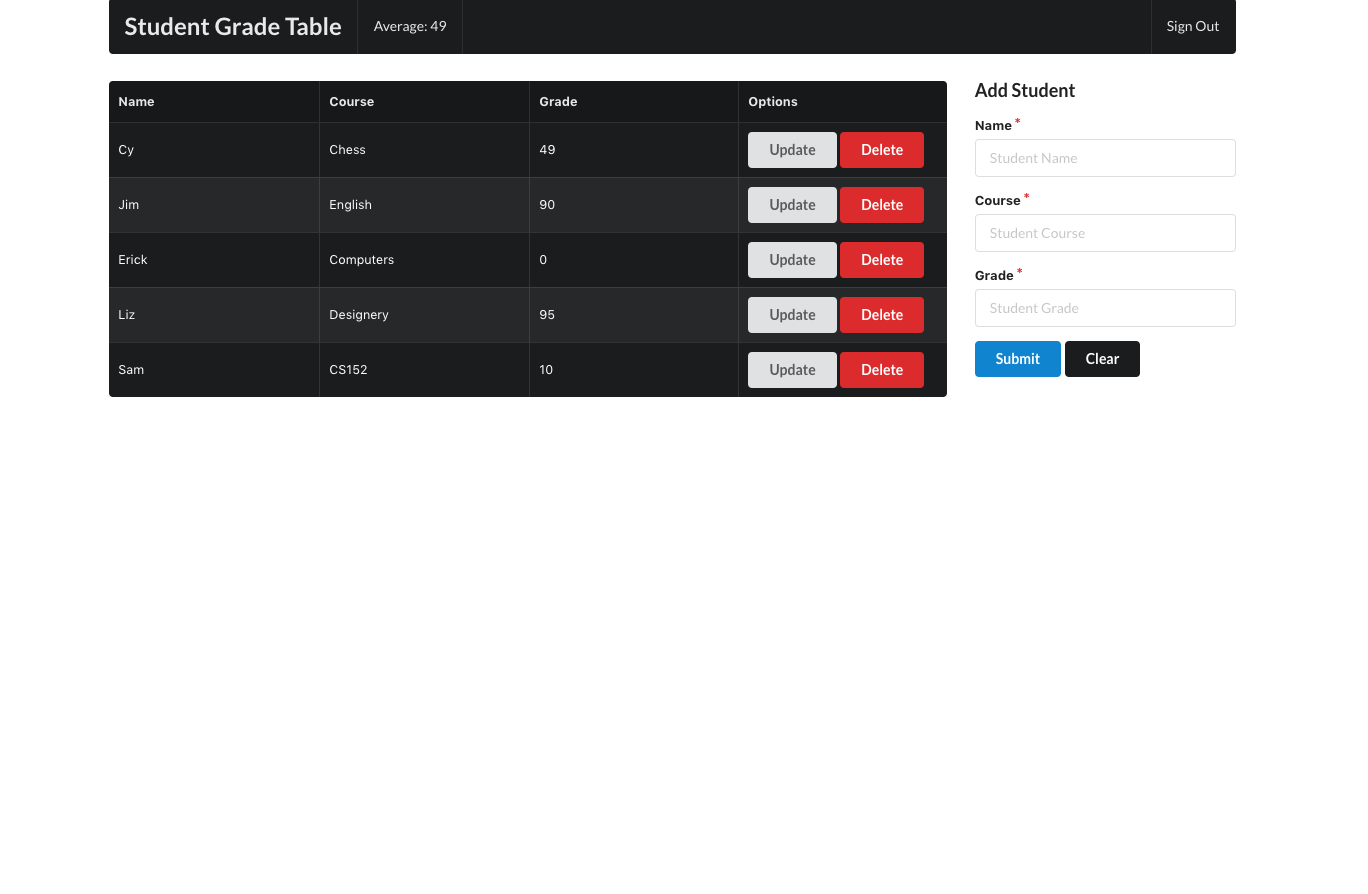Update Jim's English record
Screen dimensions: 1368x894
(x=792, y=205)
